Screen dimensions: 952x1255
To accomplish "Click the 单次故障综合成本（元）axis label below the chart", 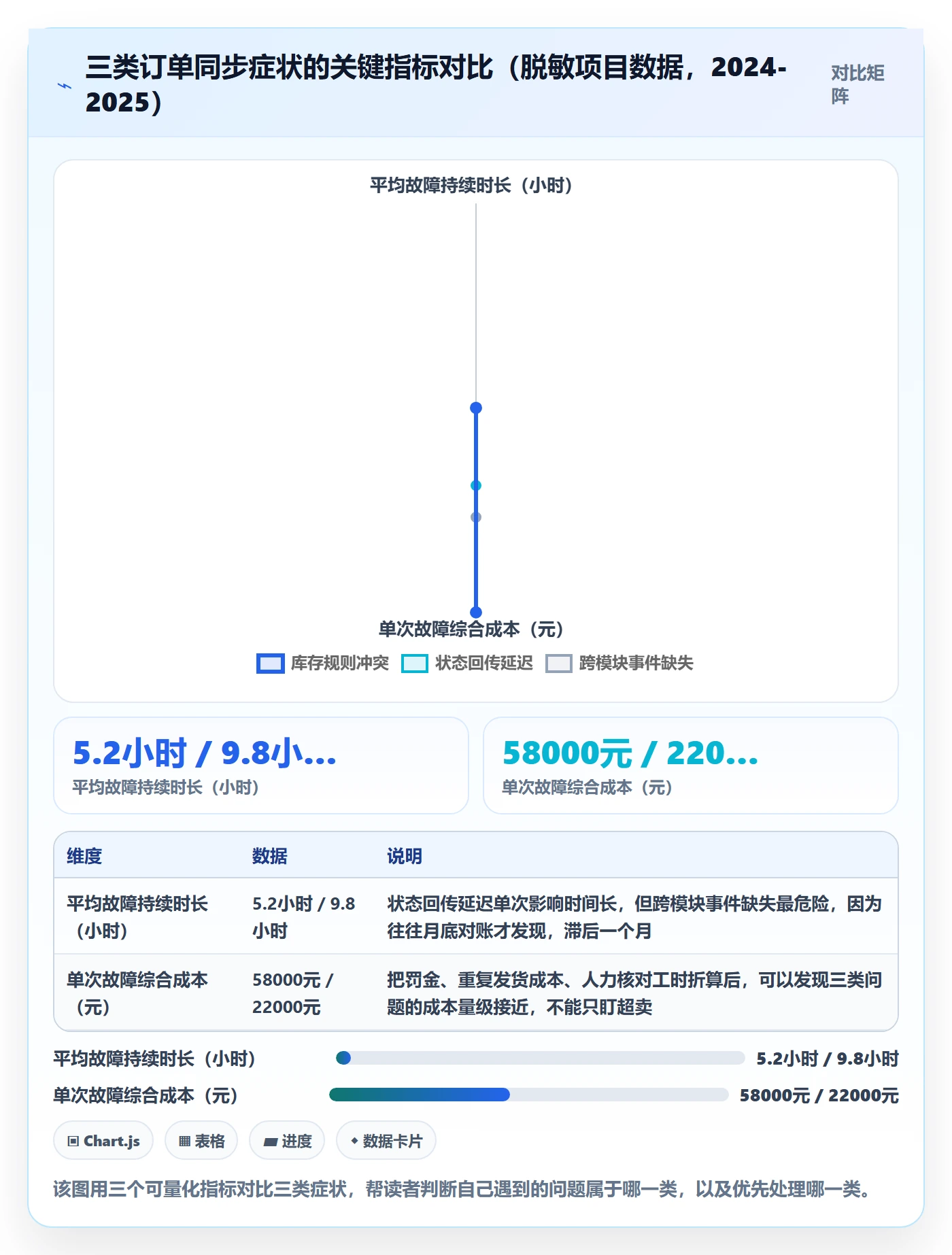I will pos(476,629).
